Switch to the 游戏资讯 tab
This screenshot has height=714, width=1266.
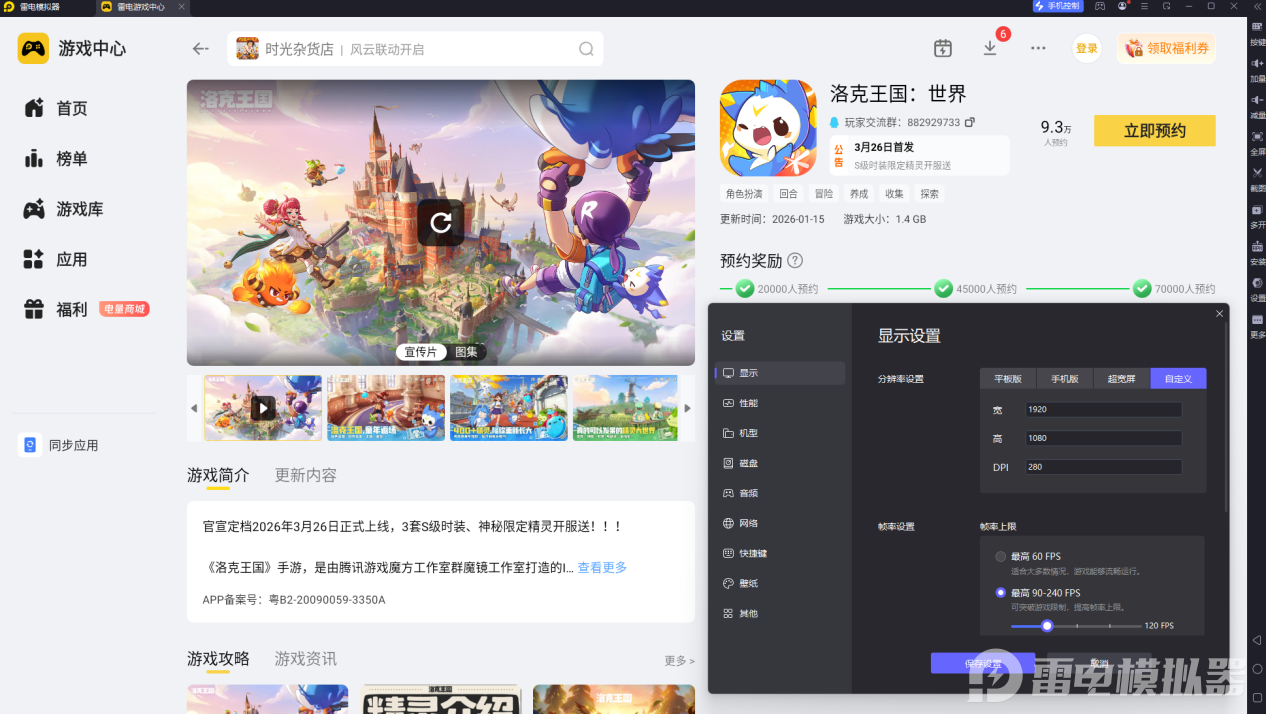[306, 659]
